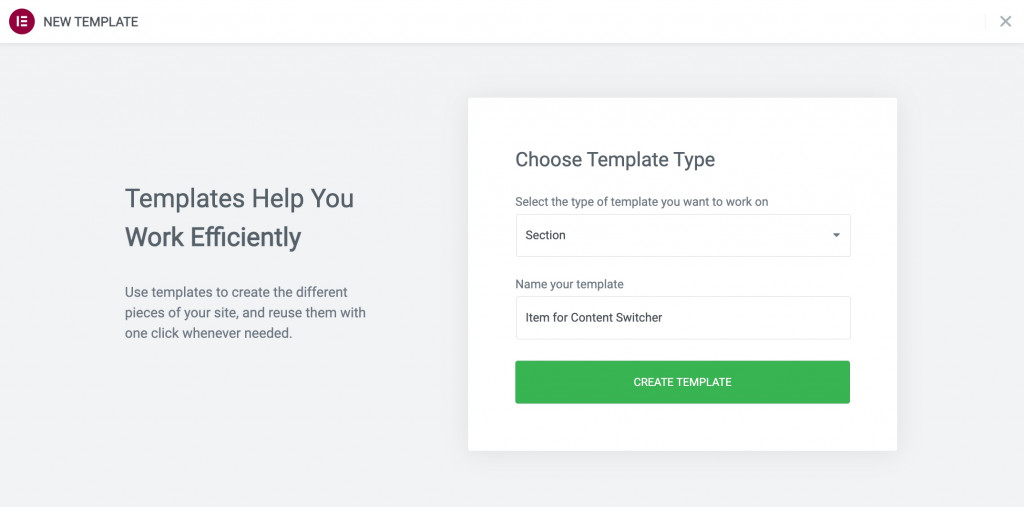Click 'Select the type of template' label
Screen dimensions: 1024x507
click(x=641, y=202)
